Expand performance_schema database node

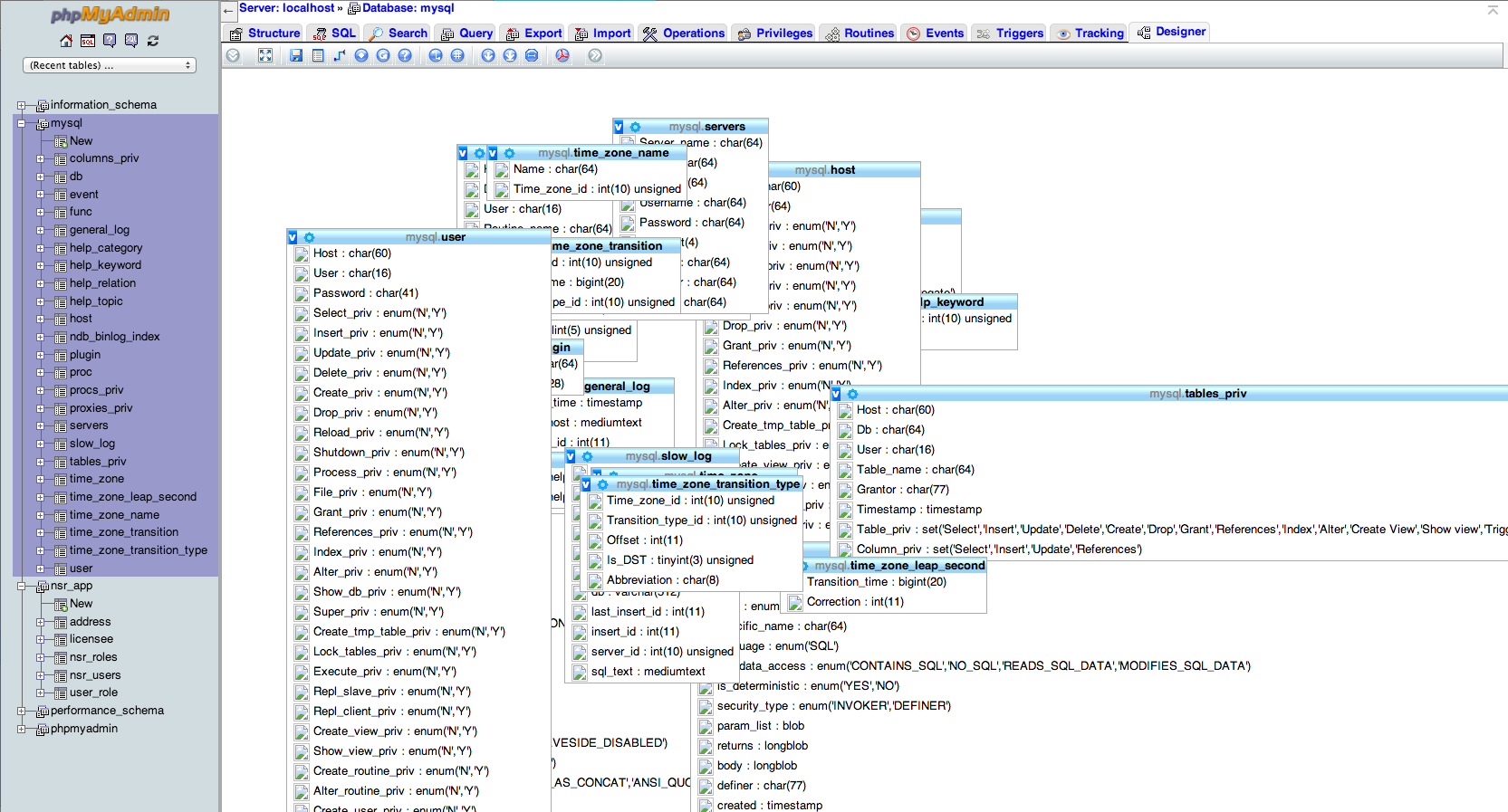[x=21, y=712]
